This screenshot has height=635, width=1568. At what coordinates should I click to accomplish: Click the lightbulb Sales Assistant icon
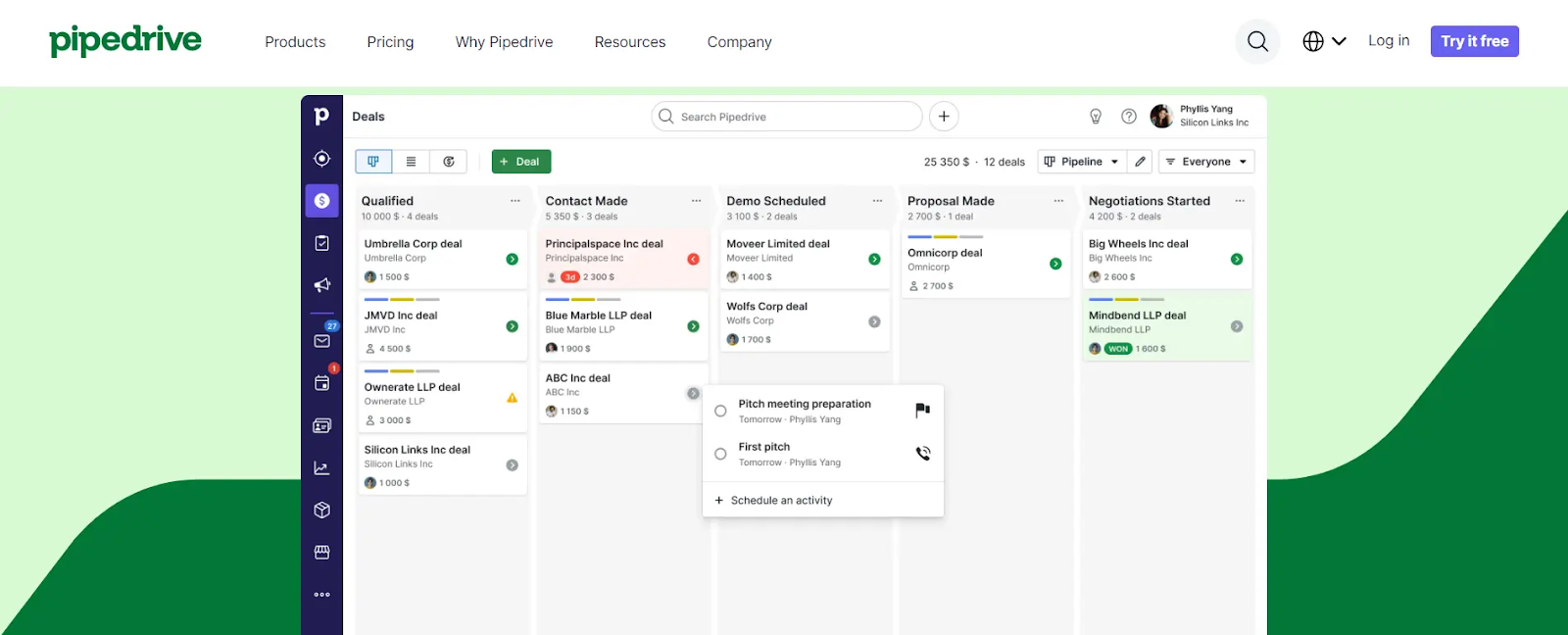tap(1096, 117)
